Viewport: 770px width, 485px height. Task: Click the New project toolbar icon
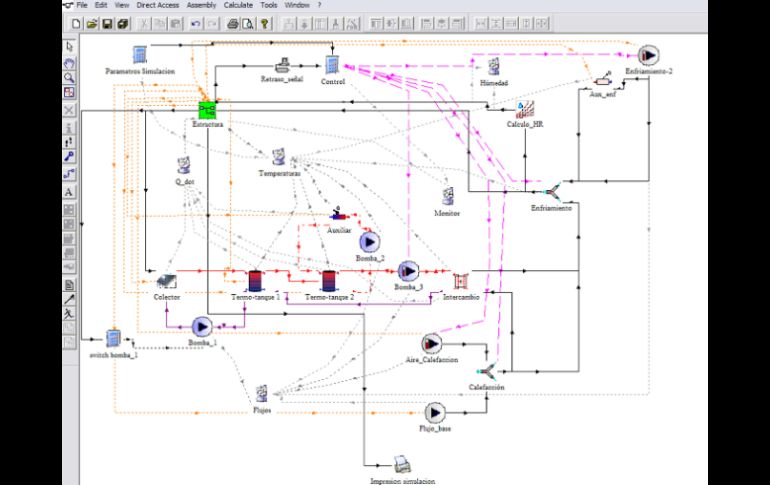pos(76,22)
